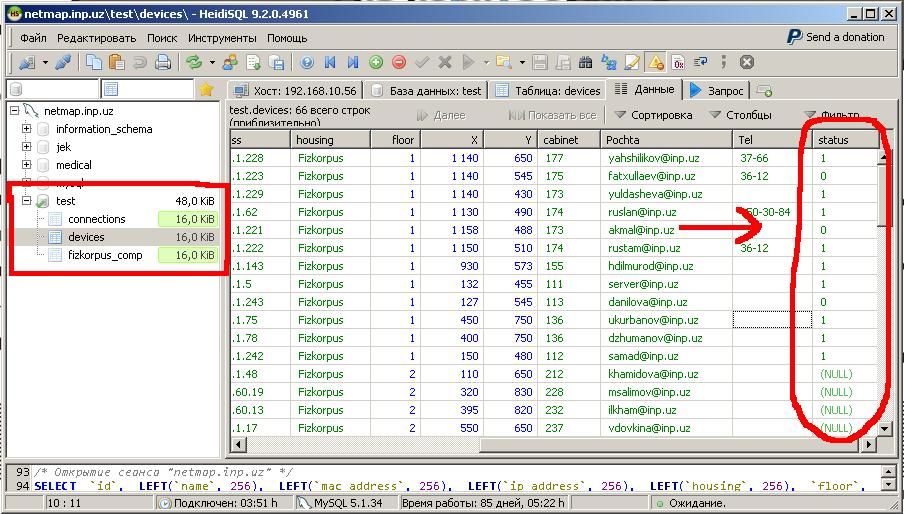Click the Refresh toolbar icon
Image resolution: width=904 pixels, height=514 pixels.
point(194,63)
